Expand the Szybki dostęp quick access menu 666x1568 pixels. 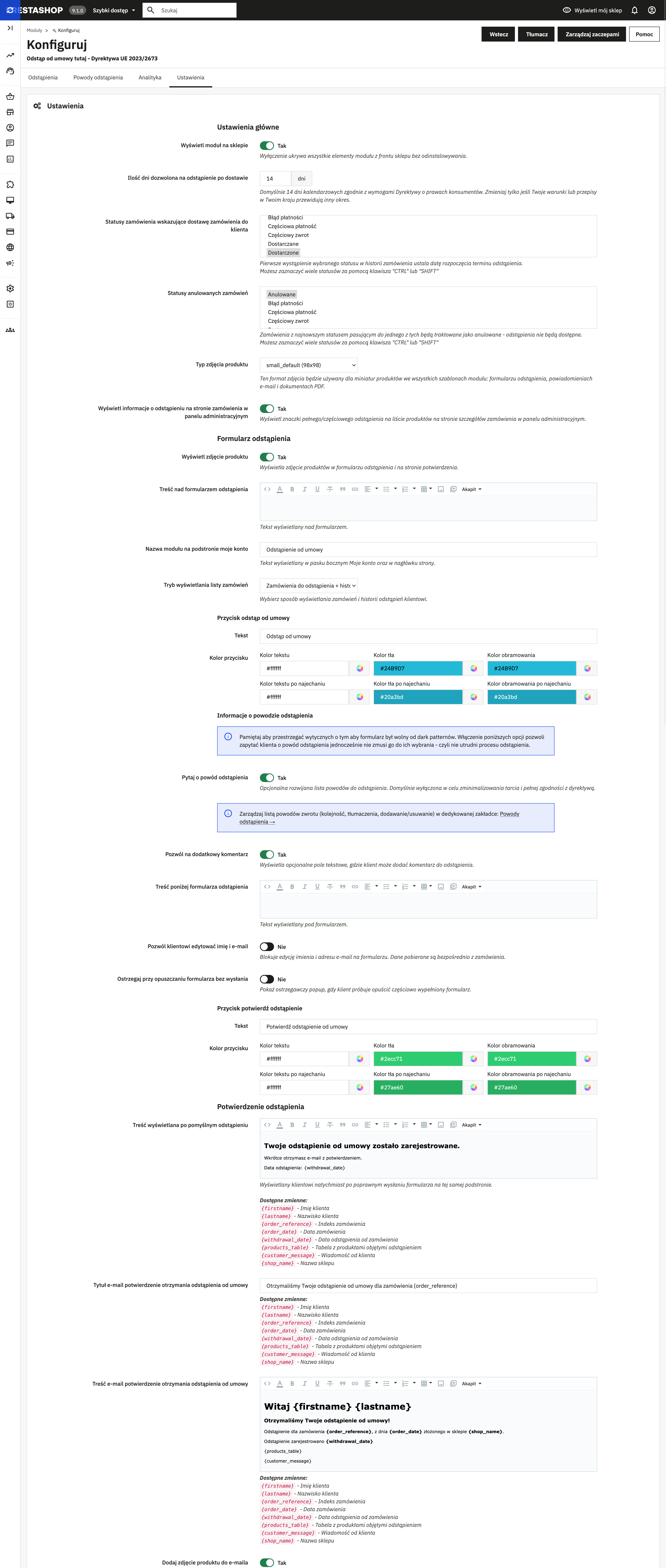click(x=114, y=10)
